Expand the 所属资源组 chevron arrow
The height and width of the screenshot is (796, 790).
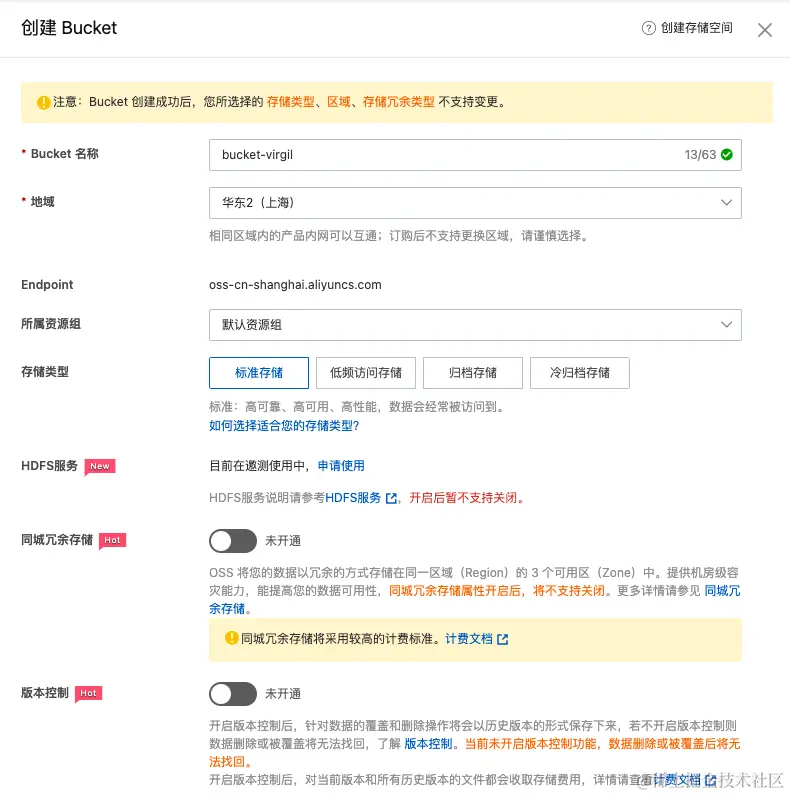click(x=727, y=324)
